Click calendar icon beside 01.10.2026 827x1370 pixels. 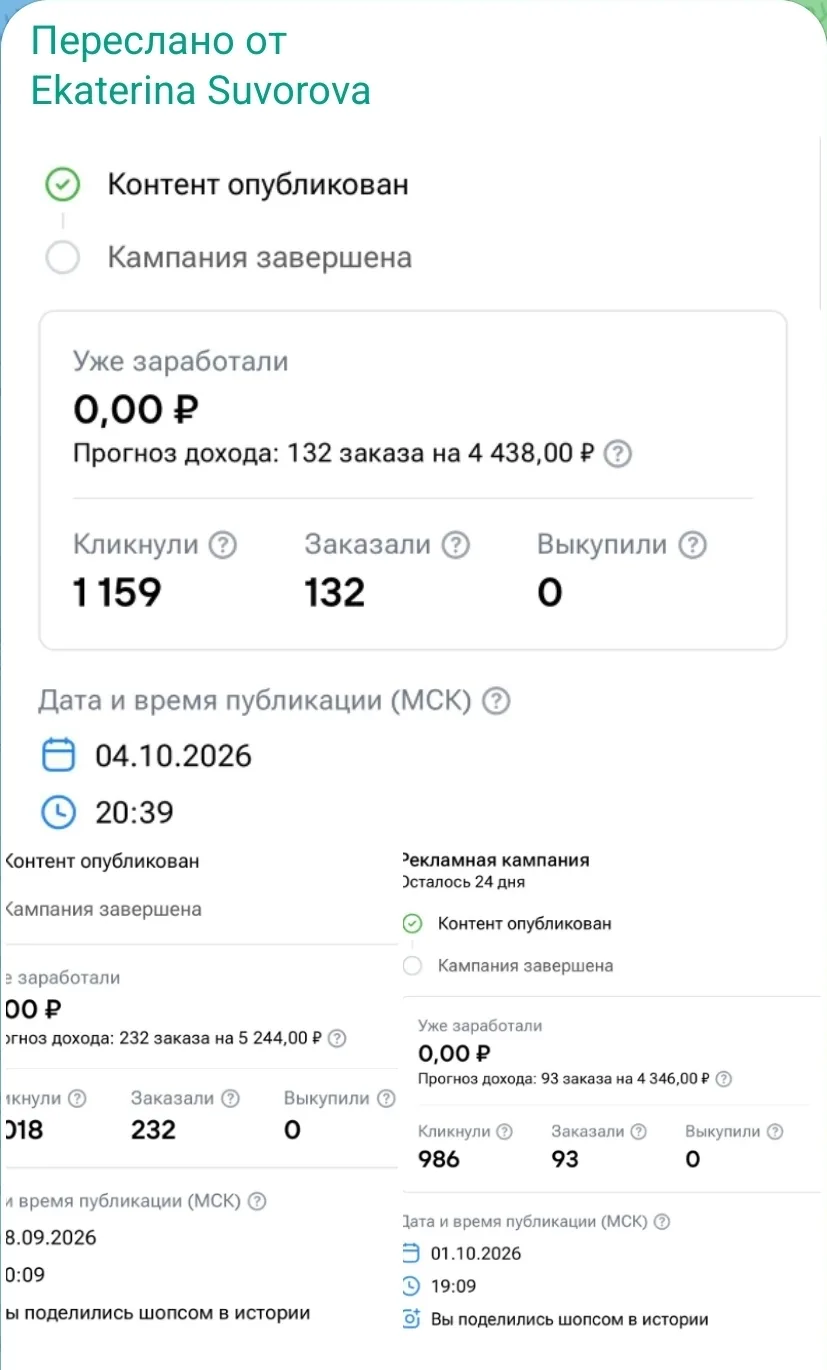coord(411,1253)
